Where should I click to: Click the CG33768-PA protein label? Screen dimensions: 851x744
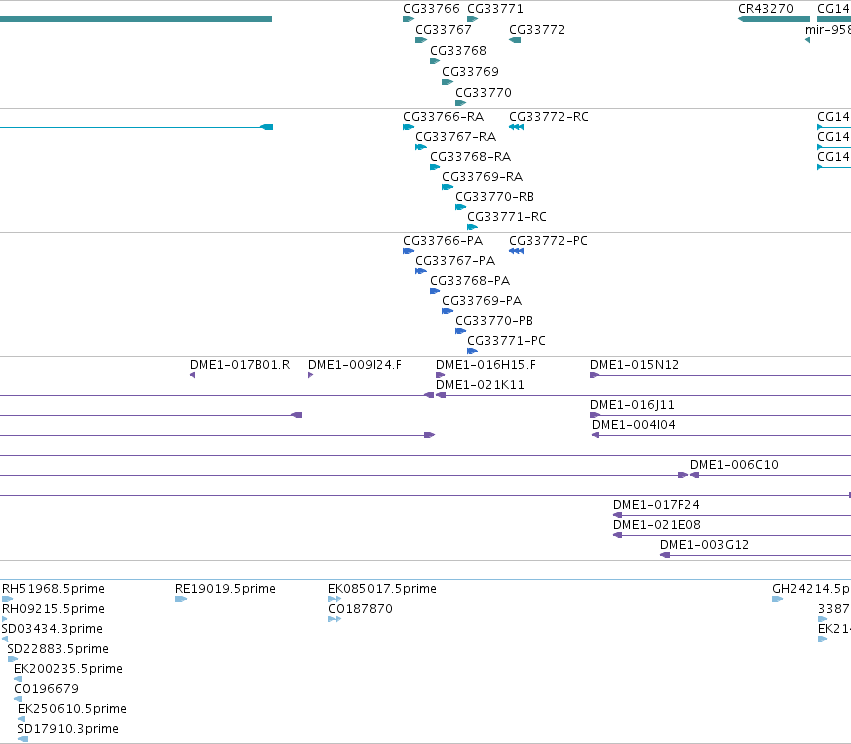pyautogui.click(x=470, y=281)
